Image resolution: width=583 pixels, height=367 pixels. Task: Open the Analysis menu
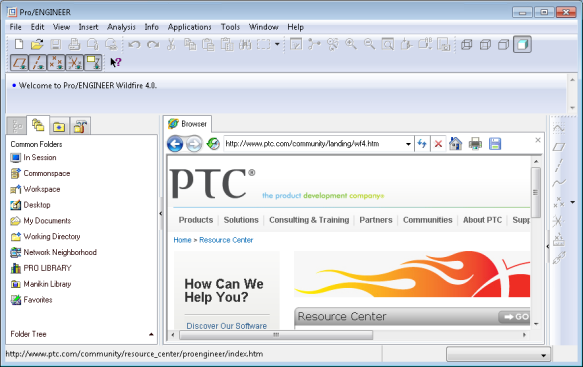121,27
